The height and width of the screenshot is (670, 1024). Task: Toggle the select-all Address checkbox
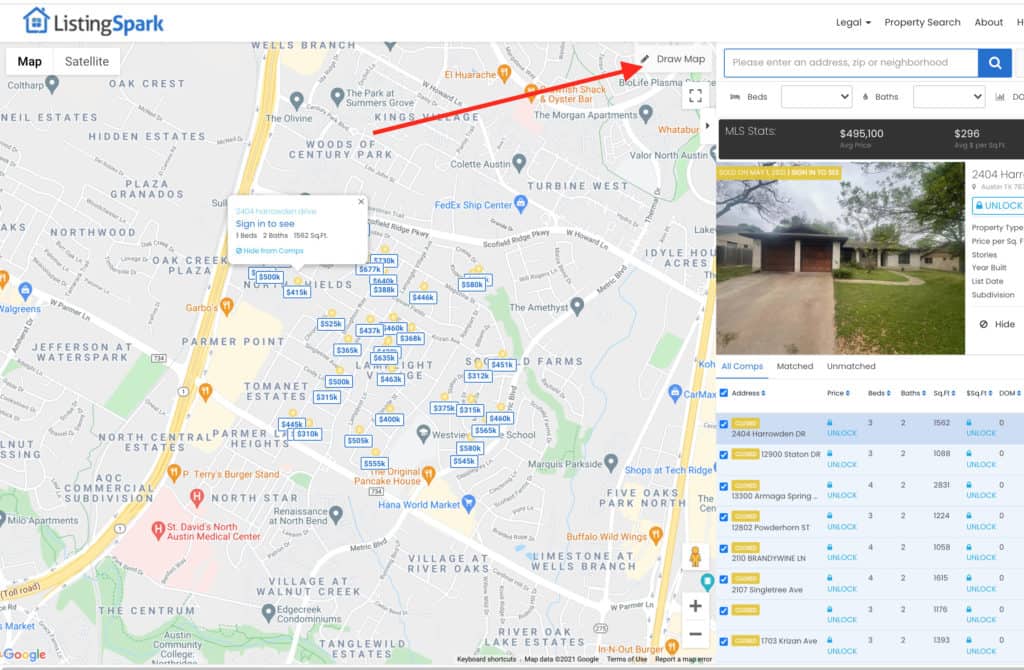coord(724,393)
